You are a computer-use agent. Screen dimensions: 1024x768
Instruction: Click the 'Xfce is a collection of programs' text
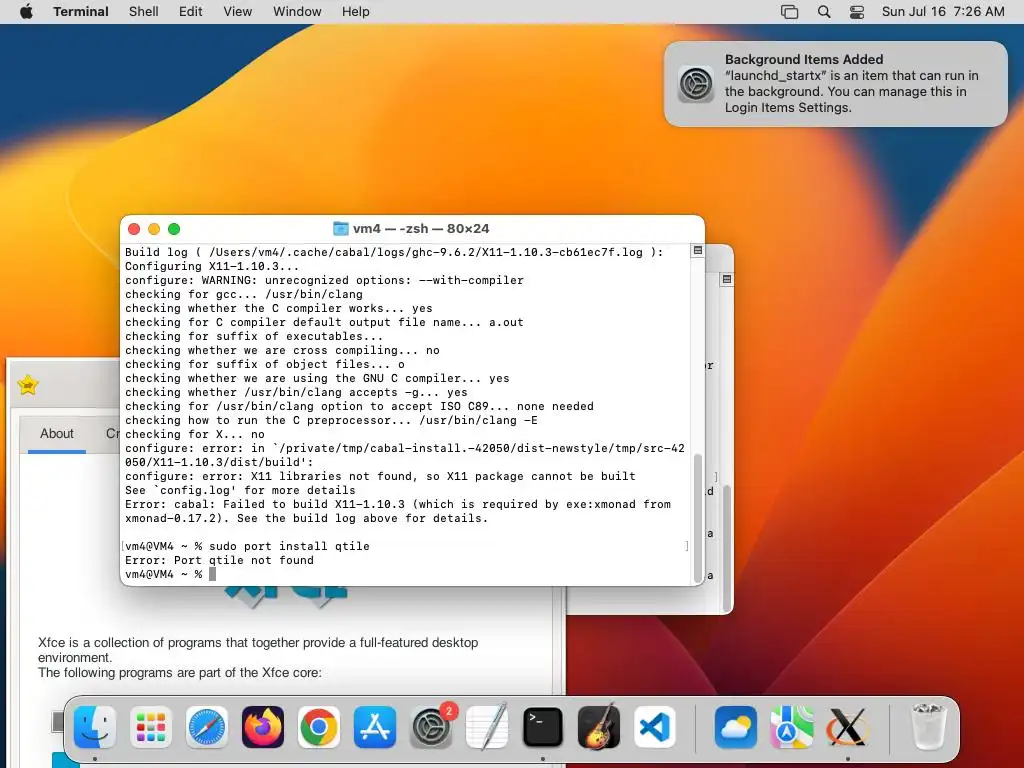tap(258, 650)
